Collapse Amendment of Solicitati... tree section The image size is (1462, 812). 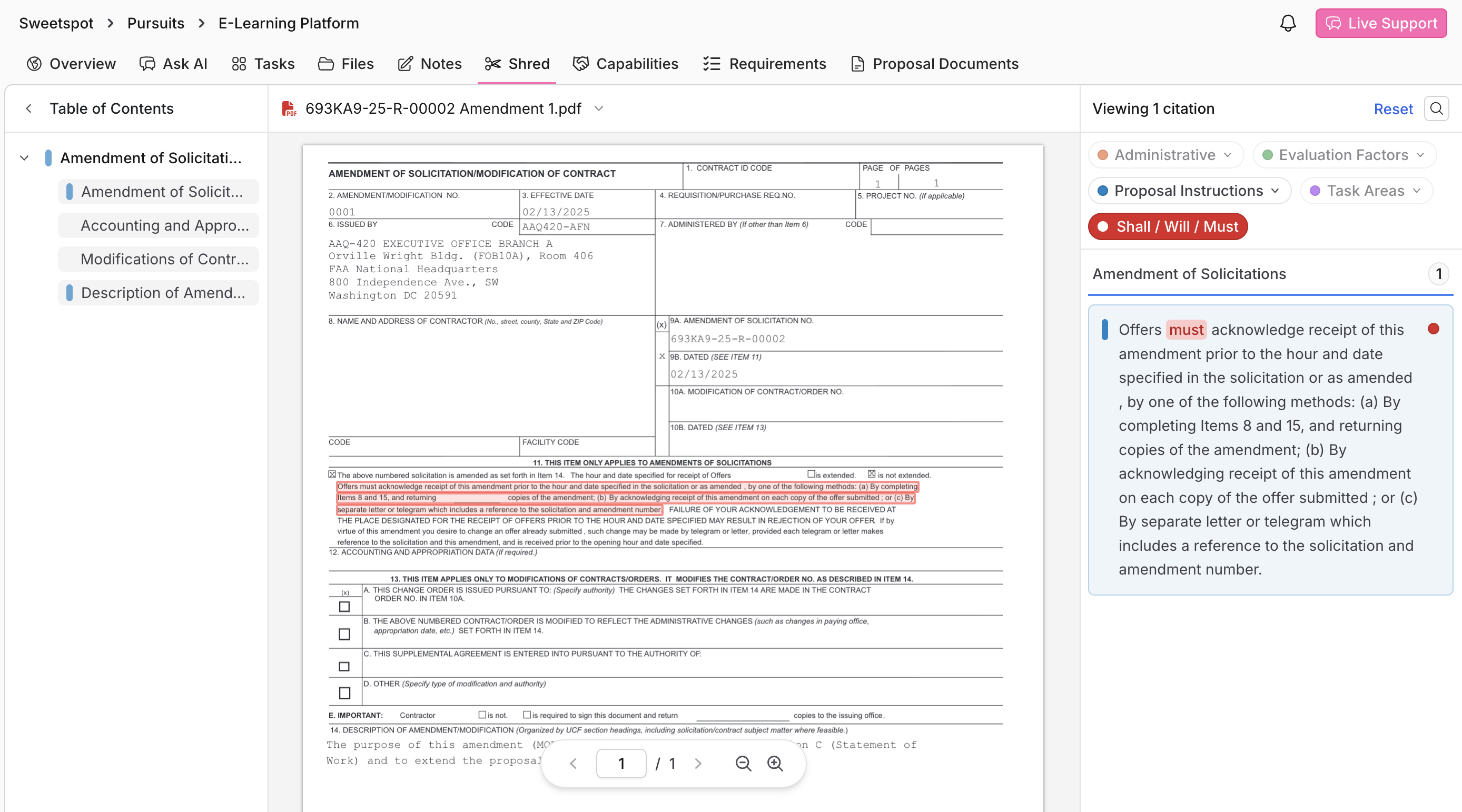click(24, 158)
